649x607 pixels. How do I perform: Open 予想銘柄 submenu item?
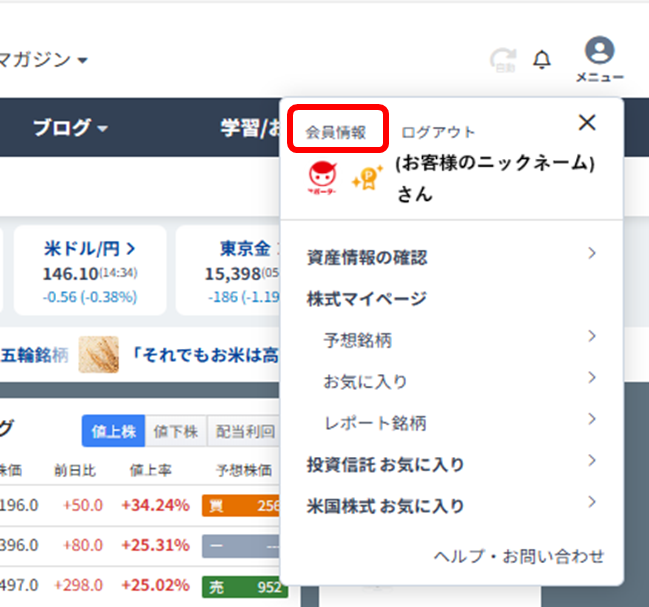click(x=358, y=340)
